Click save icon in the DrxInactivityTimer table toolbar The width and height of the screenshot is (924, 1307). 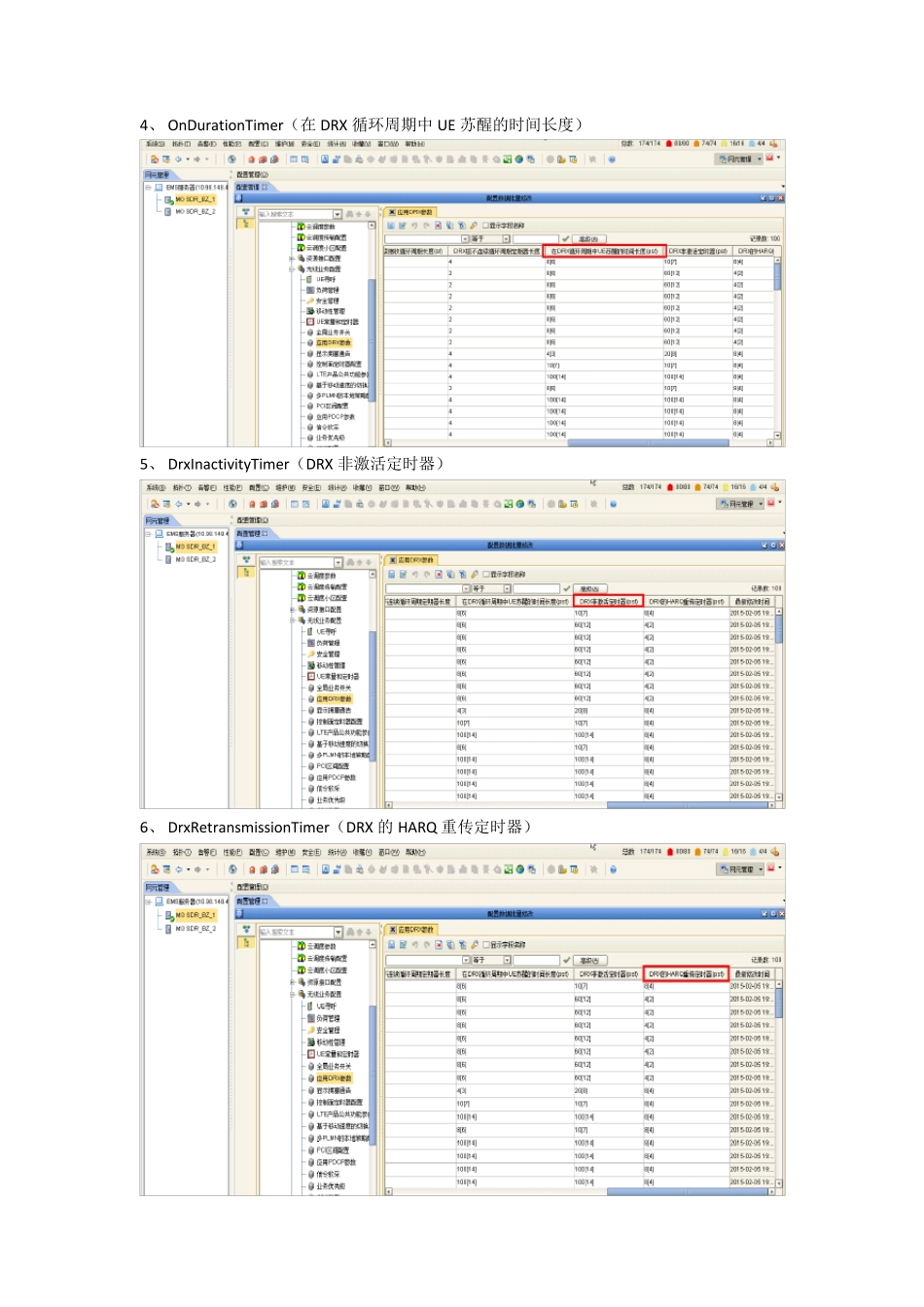pyautogui.click(x=391, y=575)
